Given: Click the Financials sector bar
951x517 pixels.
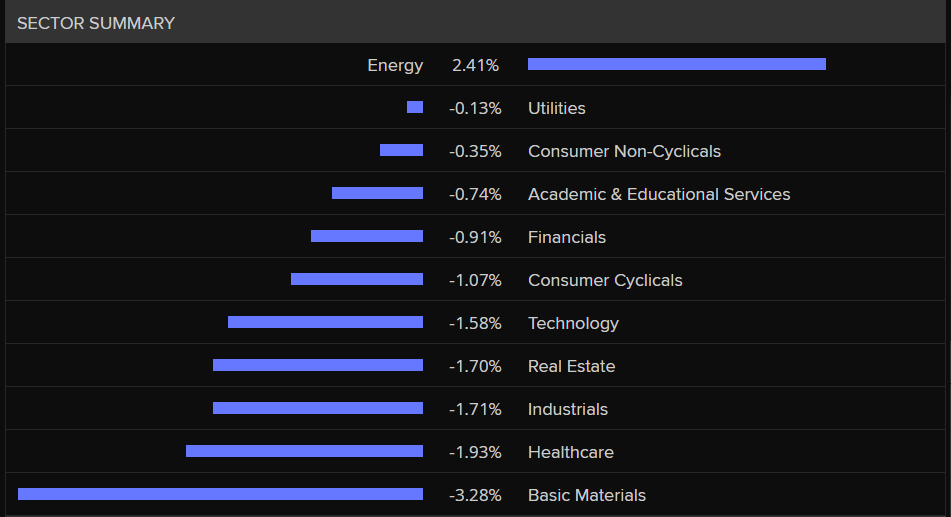Looking at the screenshot, I should 367,236.
